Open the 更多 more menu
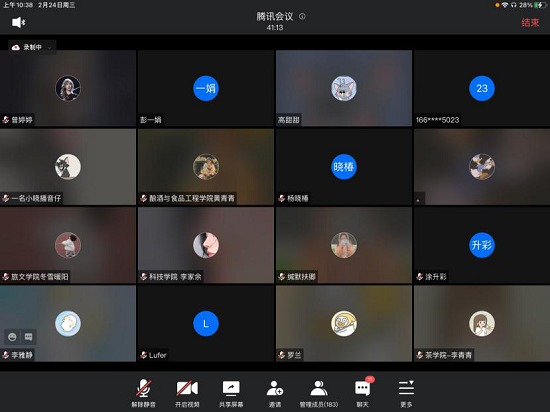Viewport: 550px width, 412px height. (406, 393)
